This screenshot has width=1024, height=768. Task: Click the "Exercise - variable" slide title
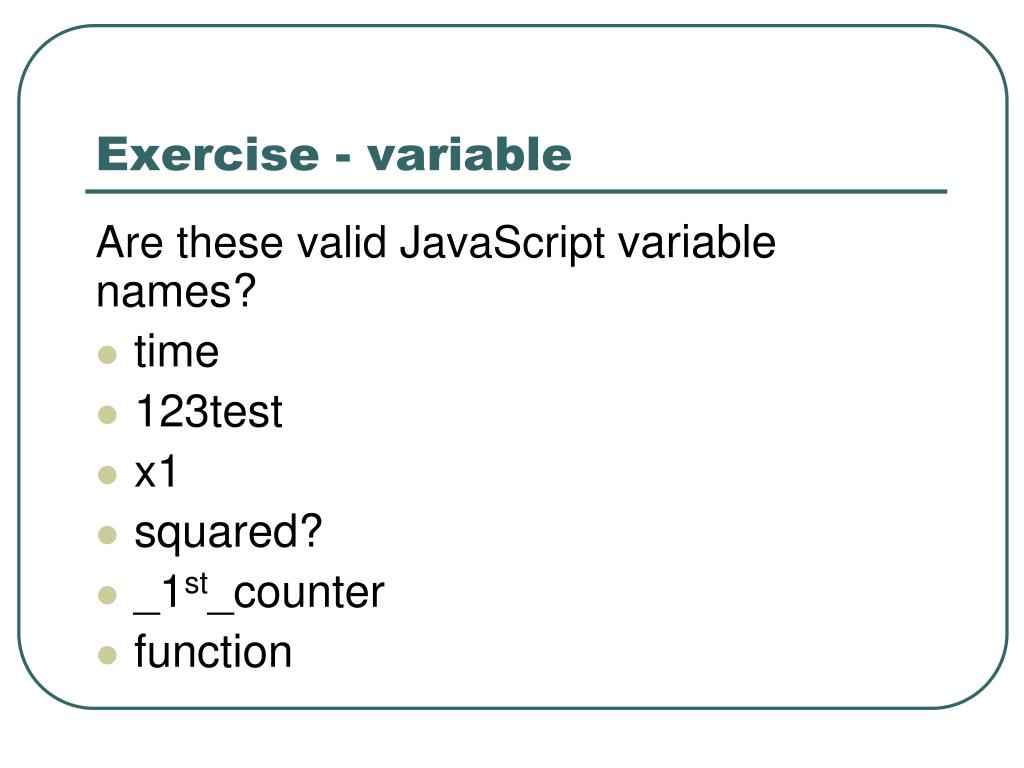point(334,155)
